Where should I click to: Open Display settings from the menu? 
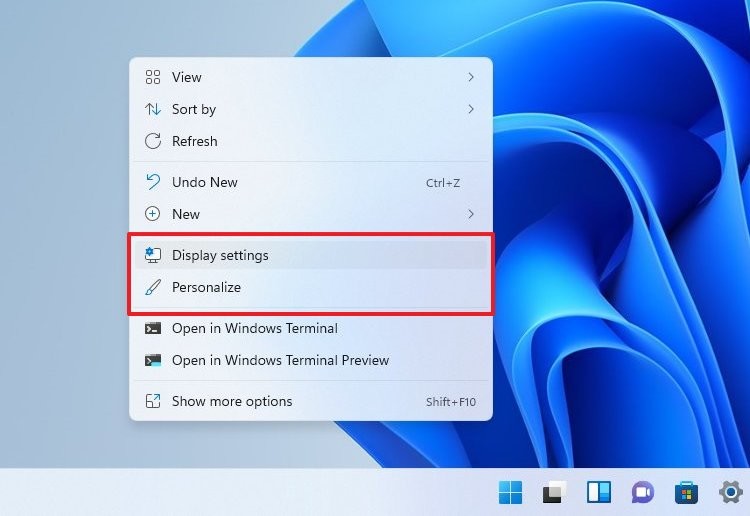click(x=311, y=255)
